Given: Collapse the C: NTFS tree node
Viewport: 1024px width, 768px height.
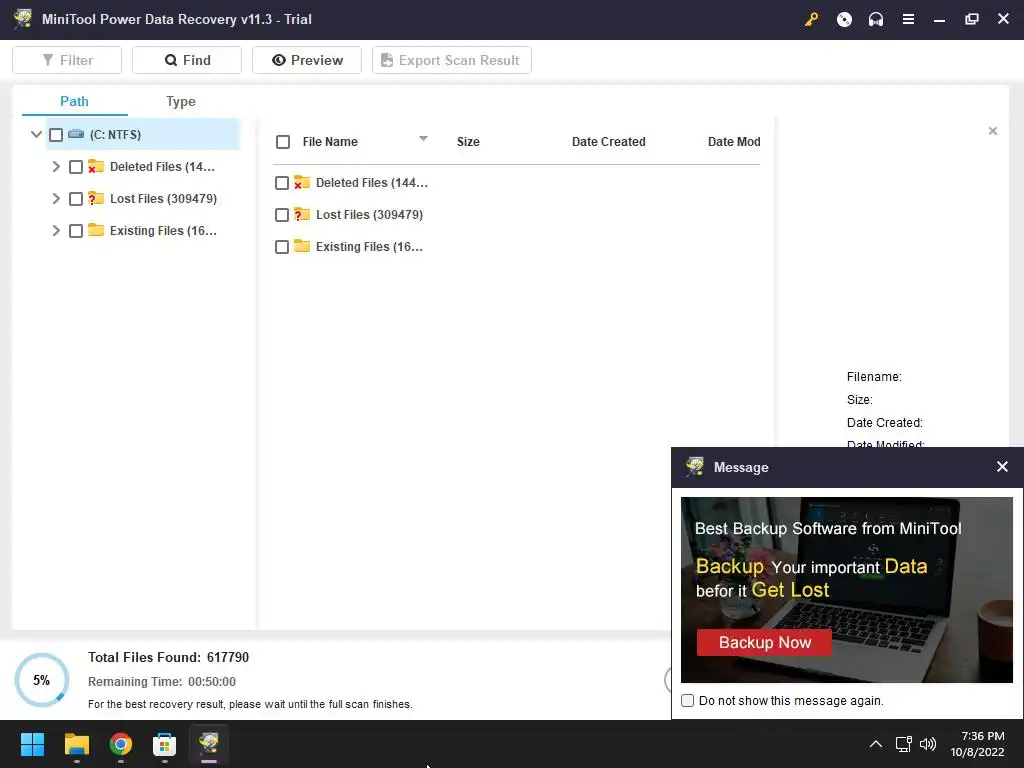Looking at the screenshot, I should [x=37, y=134].
